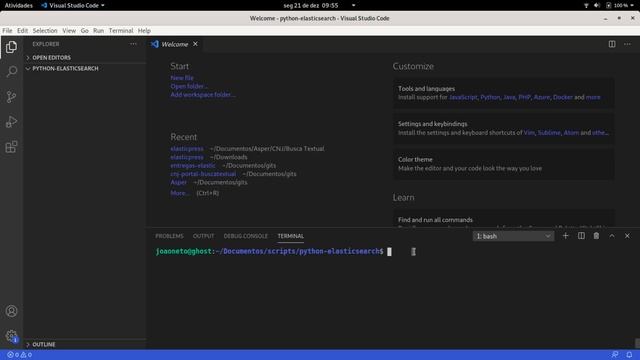Open editor more actions ellipsis
The width and height of the screenshot is (640, 360).
[x=627, y=44]
